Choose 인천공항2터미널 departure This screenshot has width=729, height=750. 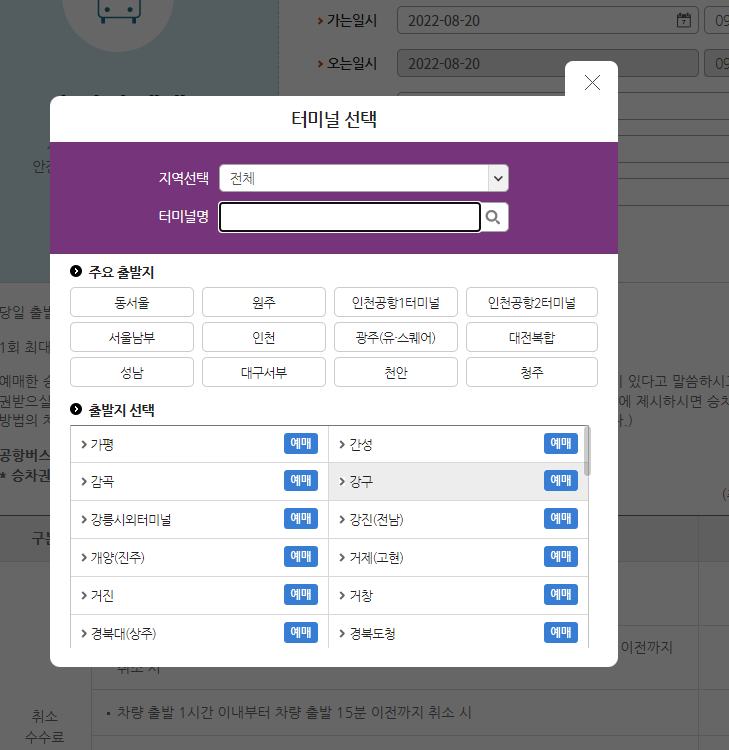532,302
